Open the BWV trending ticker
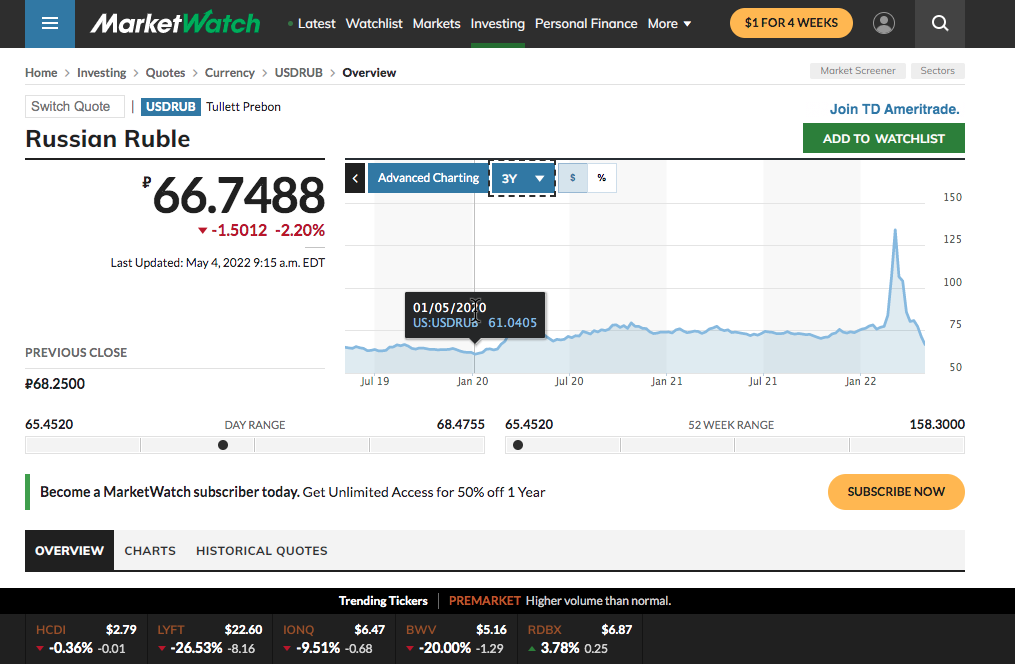The image size is (1015, 664). point(456,639)
